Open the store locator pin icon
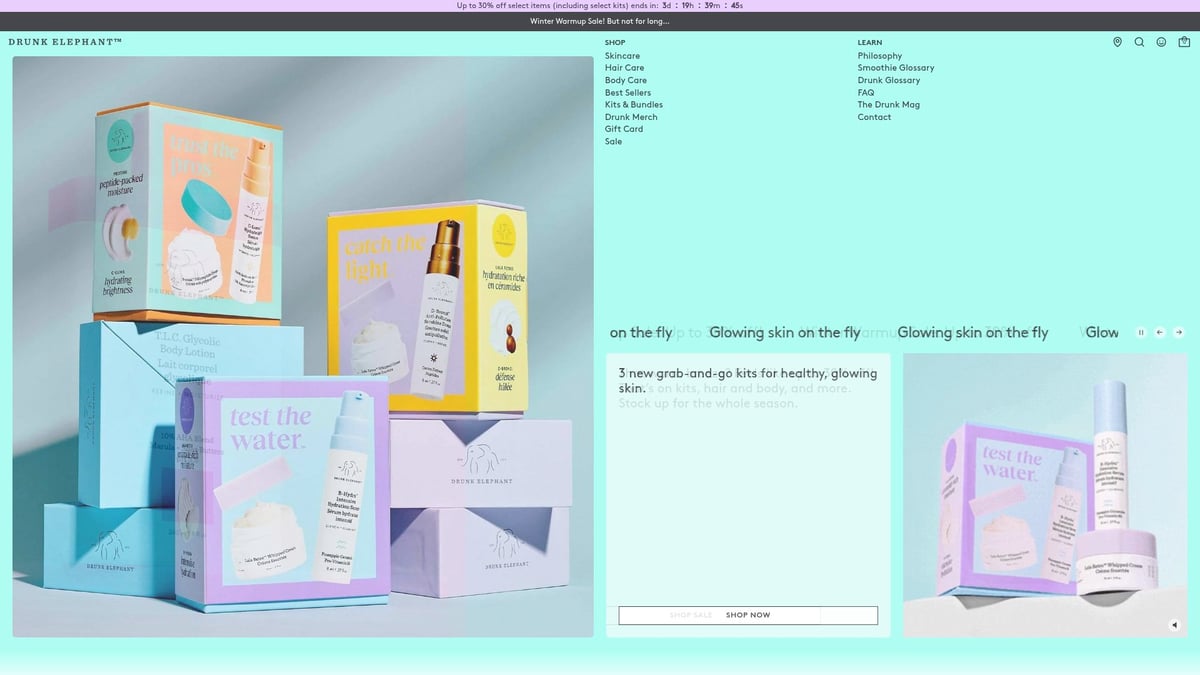Viewport: 1200px width, 675px height. (x=1117, y=42)
